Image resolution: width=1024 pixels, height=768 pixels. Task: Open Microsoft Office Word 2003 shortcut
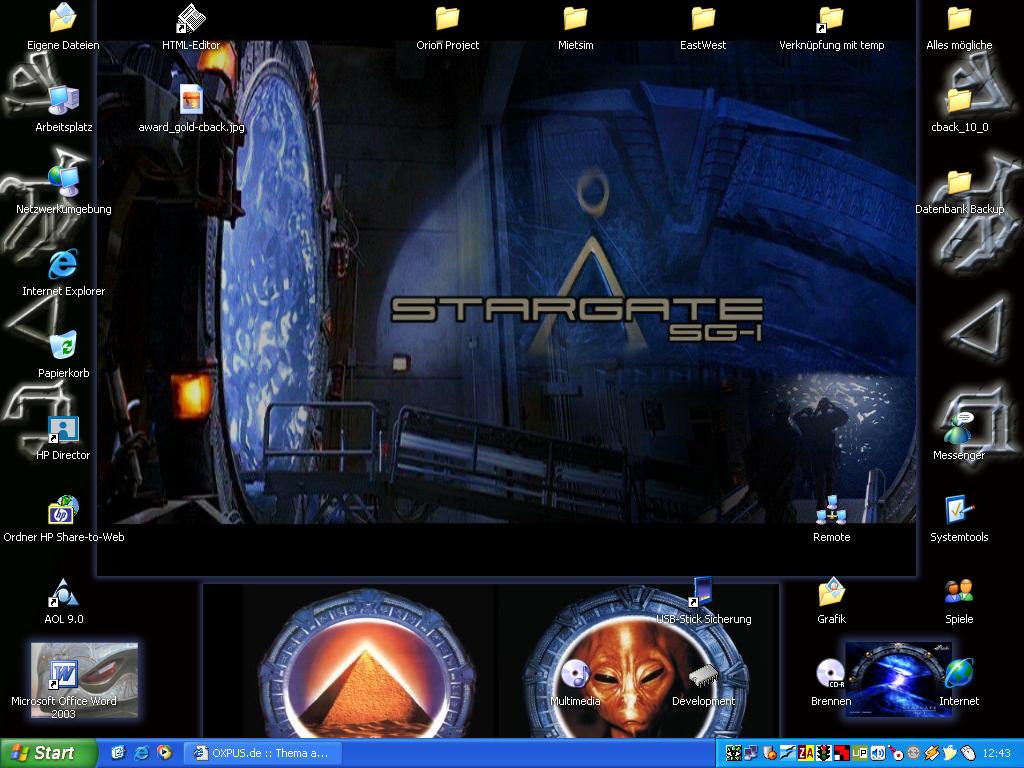coord(63,675)
